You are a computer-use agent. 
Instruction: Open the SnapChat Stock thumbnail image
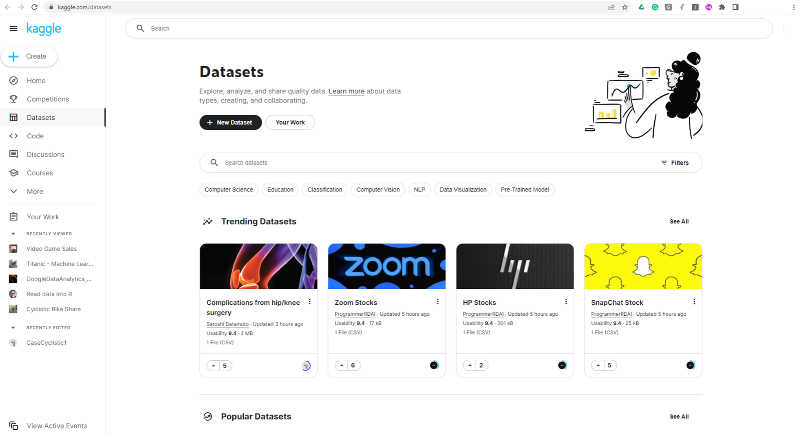coord(643,266)
